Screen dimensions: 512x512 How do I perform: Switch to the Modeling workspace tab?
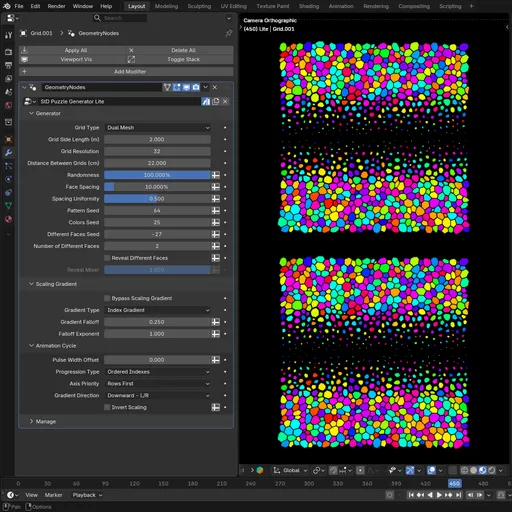tap(166, 6)
